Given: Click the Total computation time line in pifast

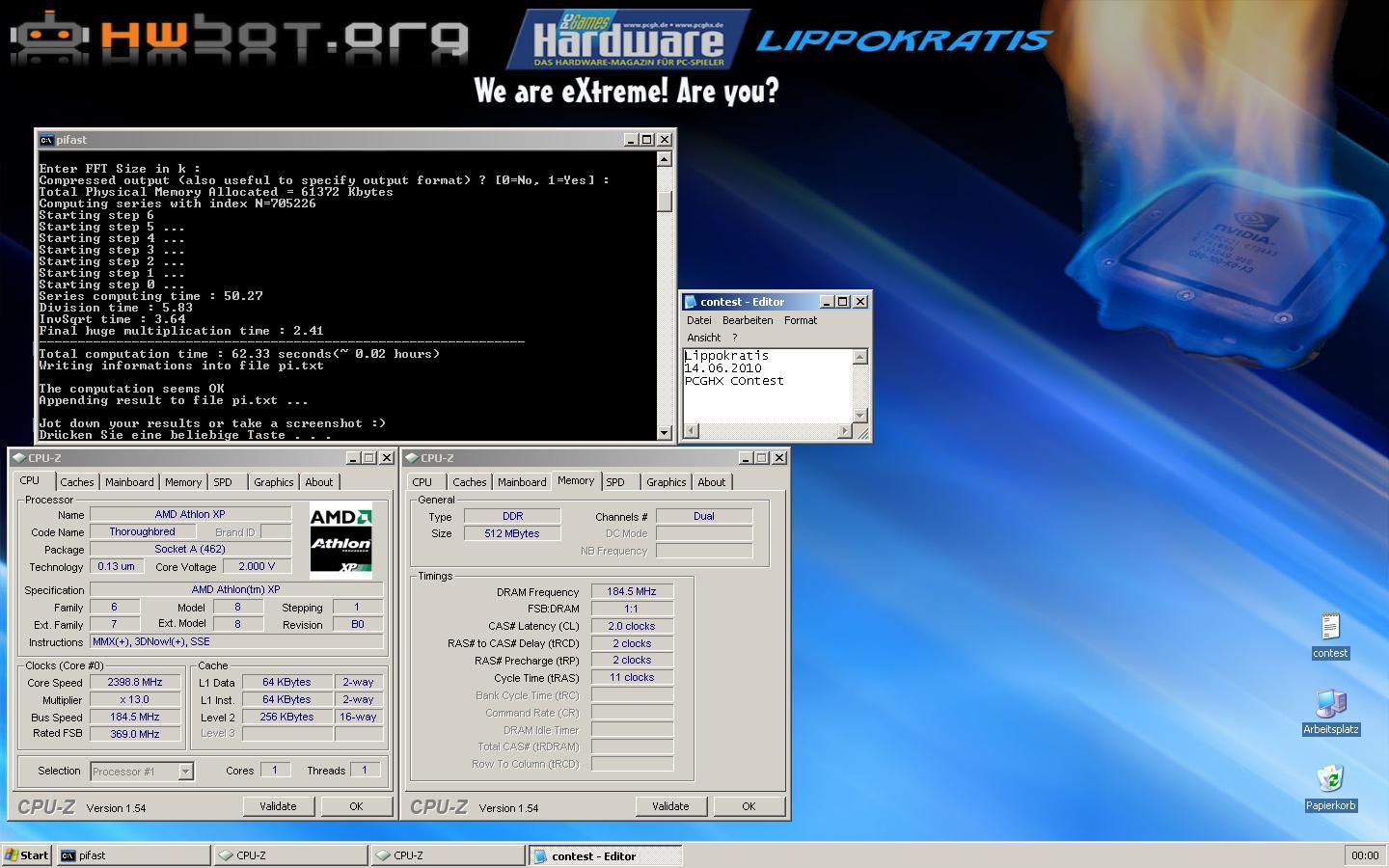Looking at the screenshot, I should pos(239,354).
